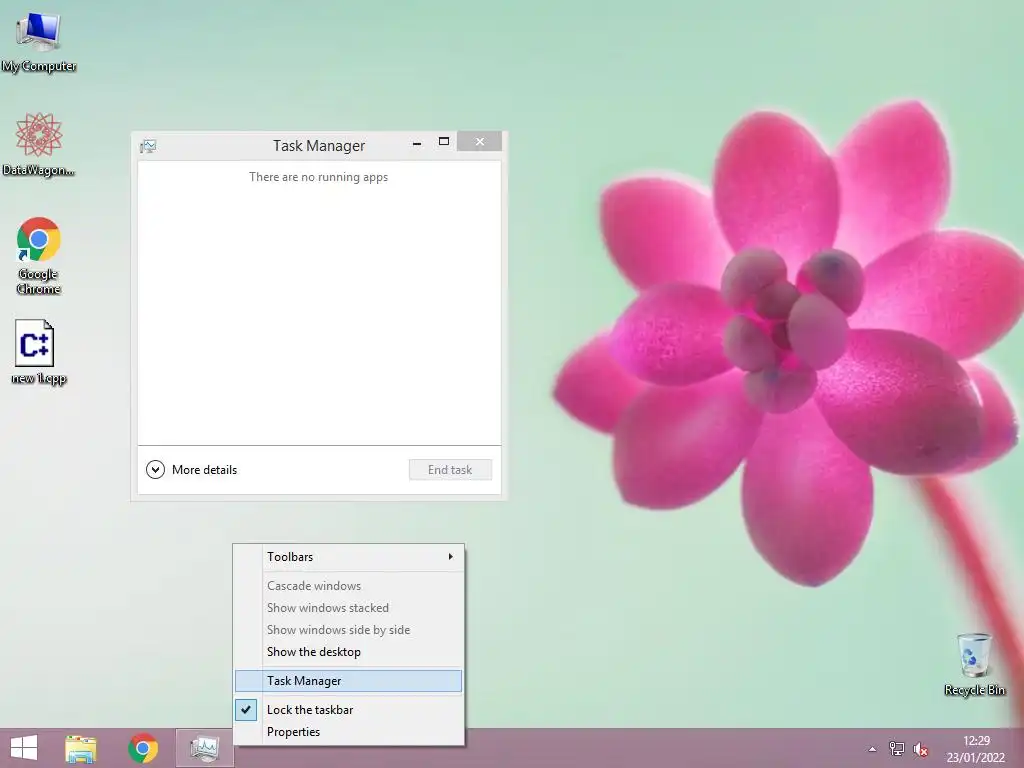Expand More details in Task Manager
The width and height of the screenshot is (1024, 768).
(191, 470)
